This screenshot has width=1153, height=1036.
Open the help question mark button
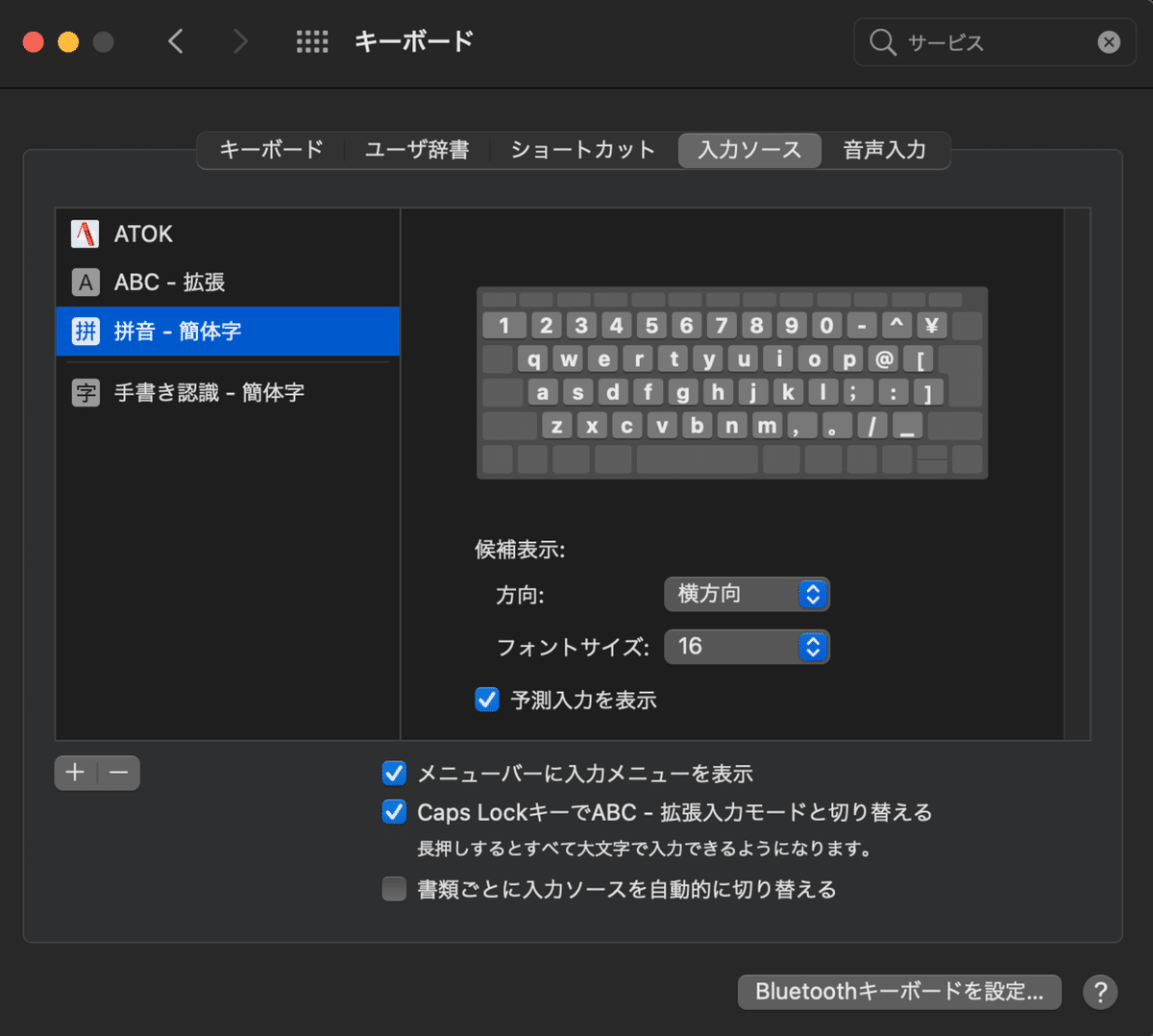(1100, 992)
